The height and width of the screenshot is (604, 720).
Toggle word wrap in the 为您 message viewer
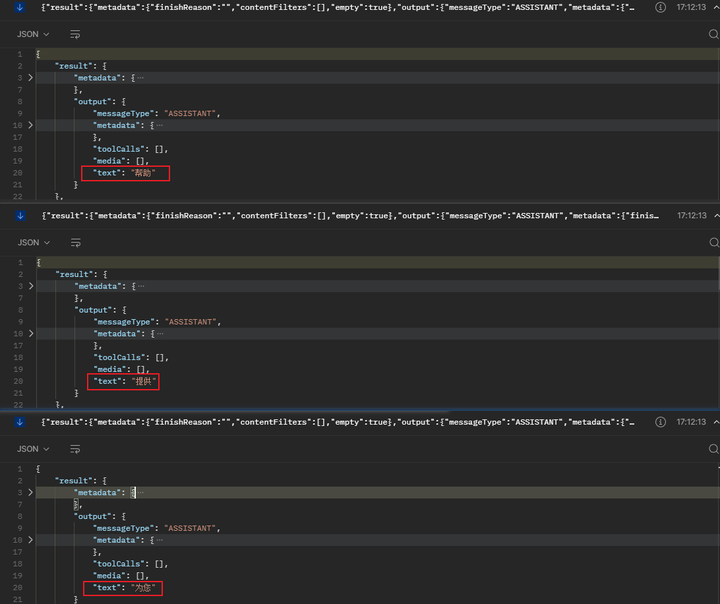pyautogui.click(x=75, y=449)
